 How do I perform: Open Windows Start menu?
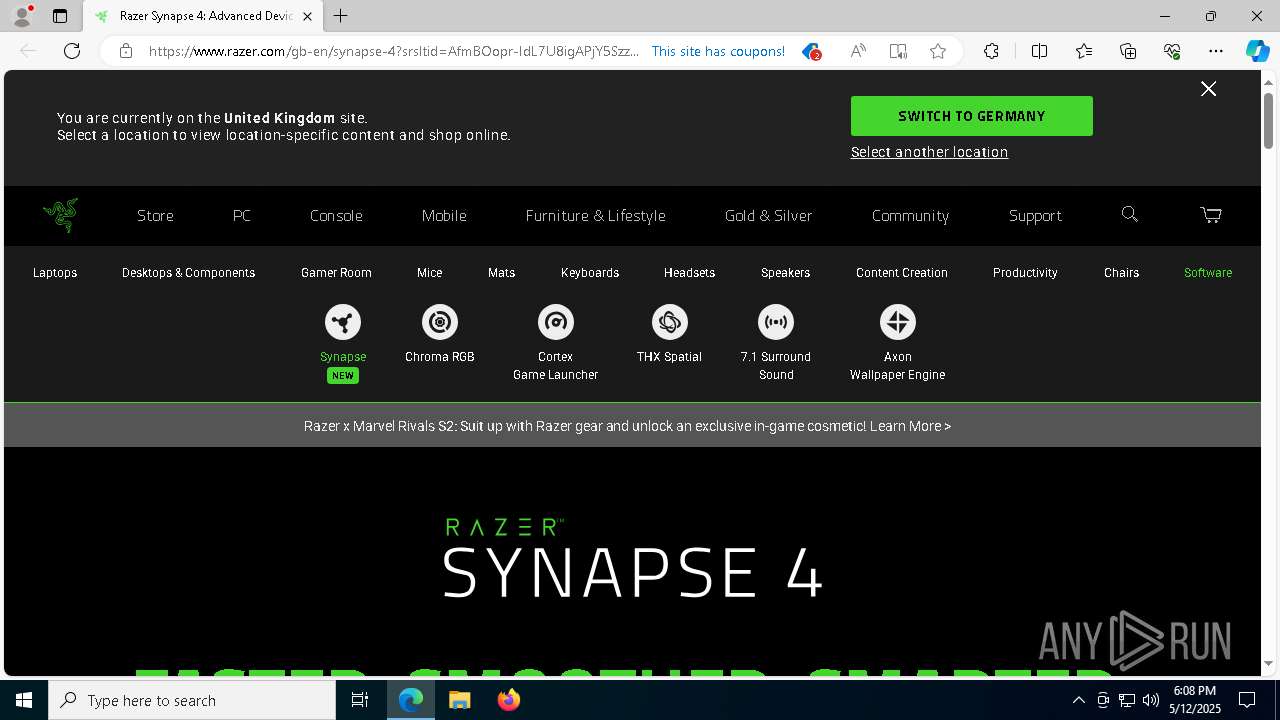[x=24, y=700]
